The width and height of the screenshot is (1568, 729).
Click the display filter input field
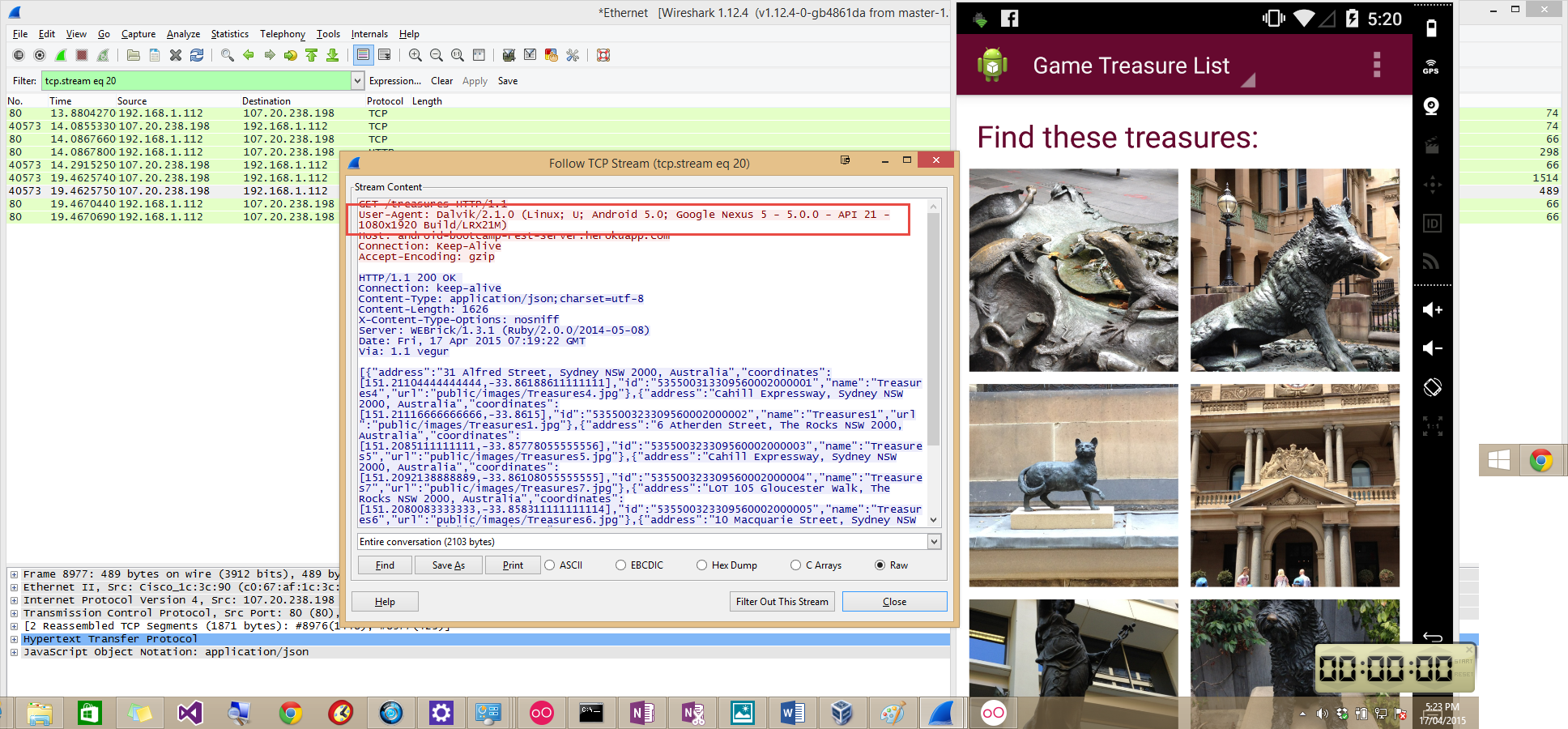pyautogui.click(x=197, y=81)
